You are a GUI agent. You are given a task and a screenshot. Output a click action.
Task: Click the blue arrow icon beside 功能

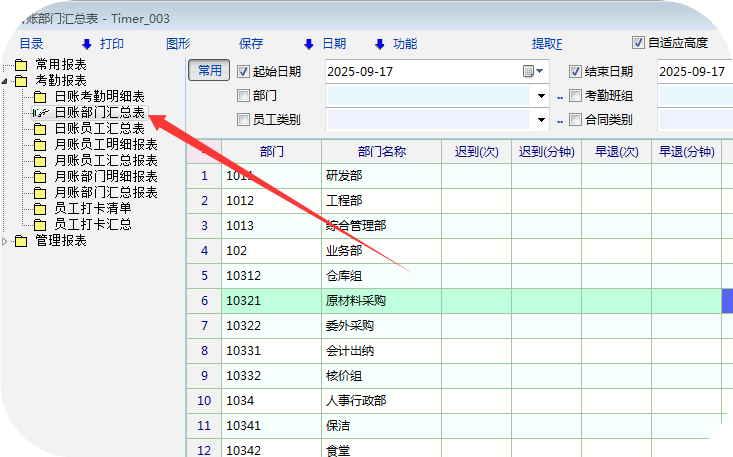[379, 44]
